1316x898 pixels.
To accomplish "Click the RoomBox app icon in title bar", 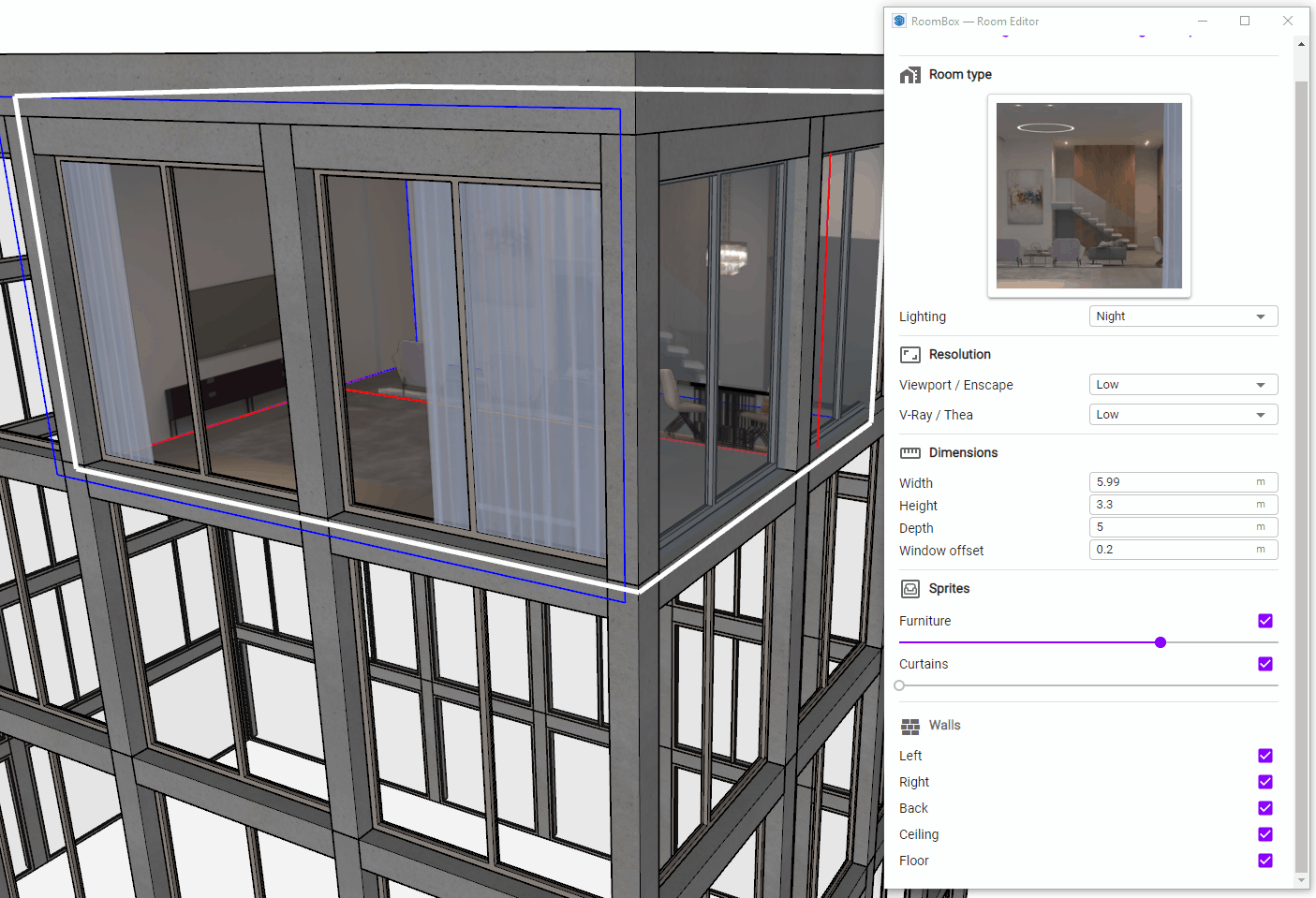I will (899, 21).
